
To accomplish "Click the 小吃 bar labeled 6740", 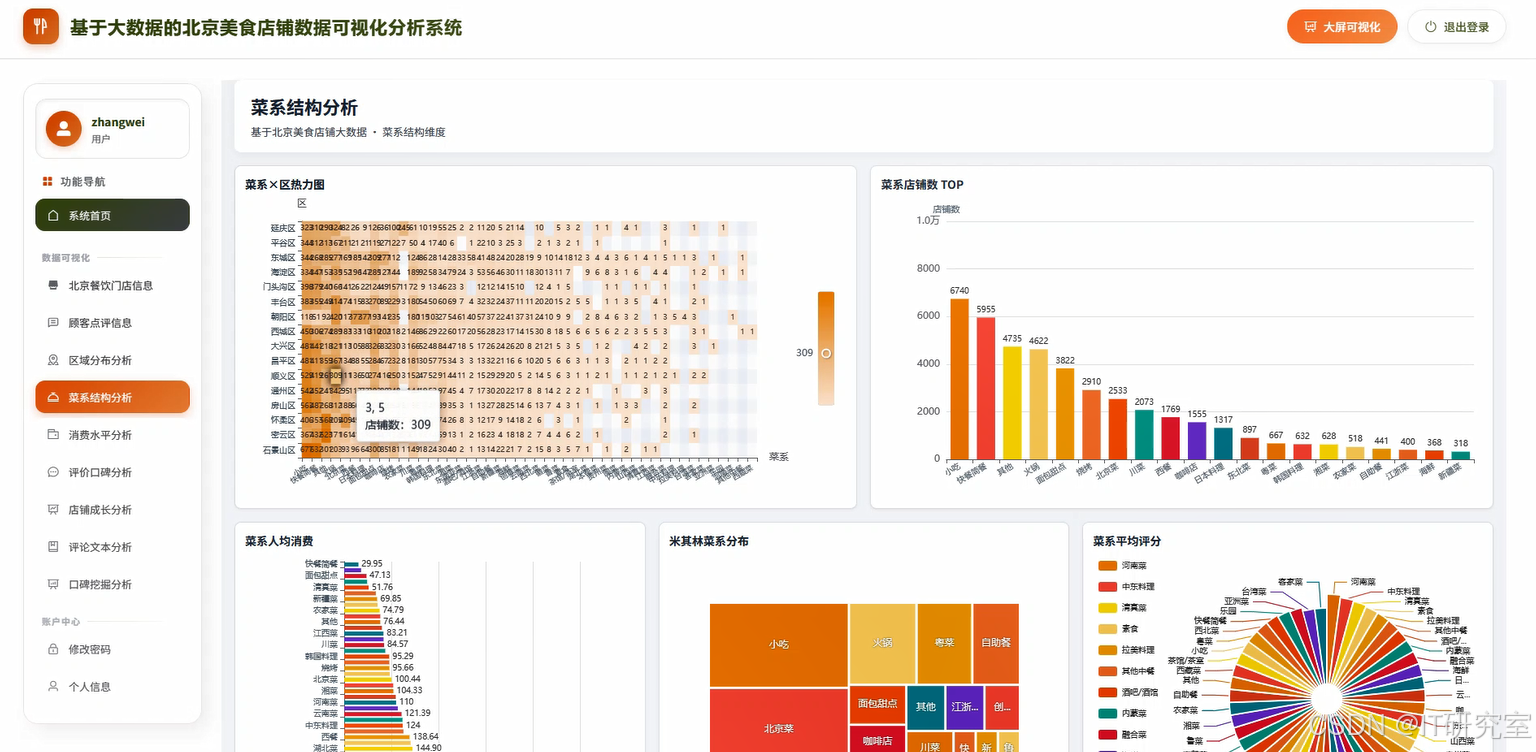I will coord(960,379).
